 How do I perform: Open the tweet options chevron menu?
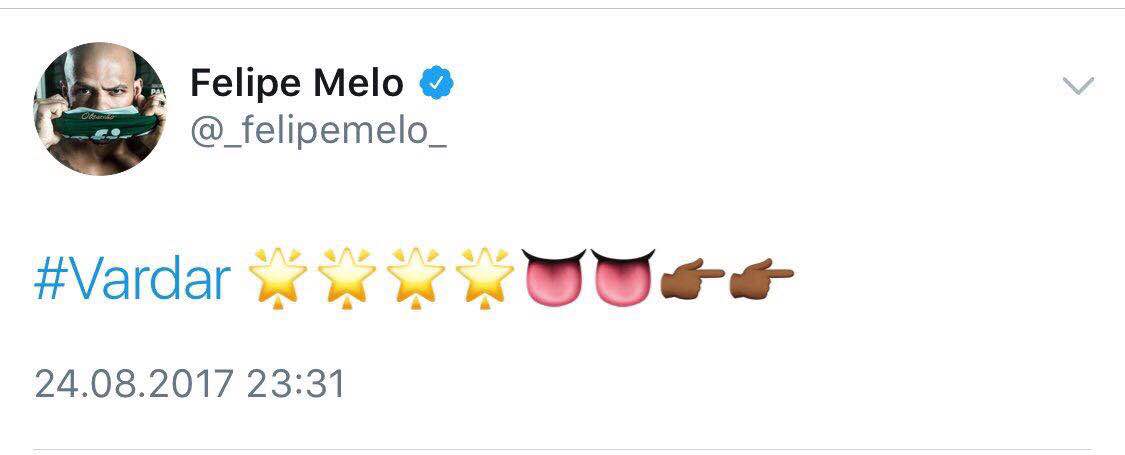coord(1077,86)
